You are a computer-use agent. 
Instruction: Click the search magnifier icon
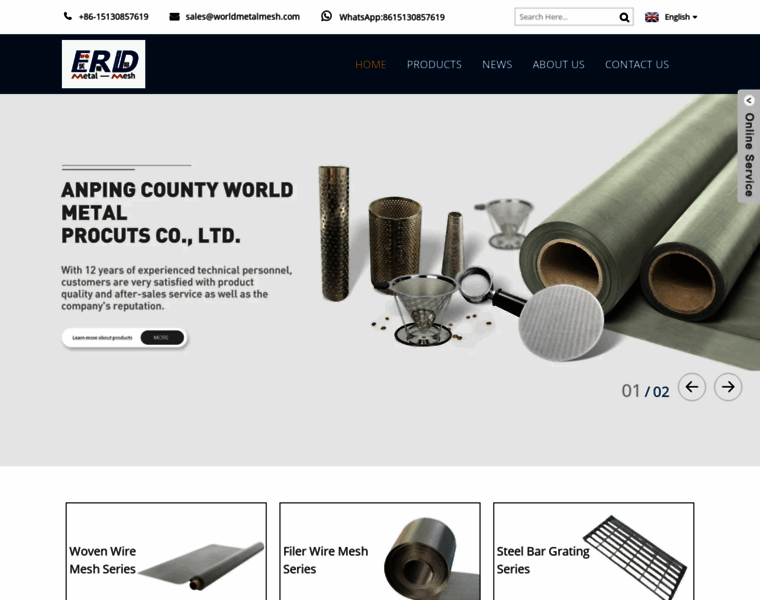click(x=624, y=17)
